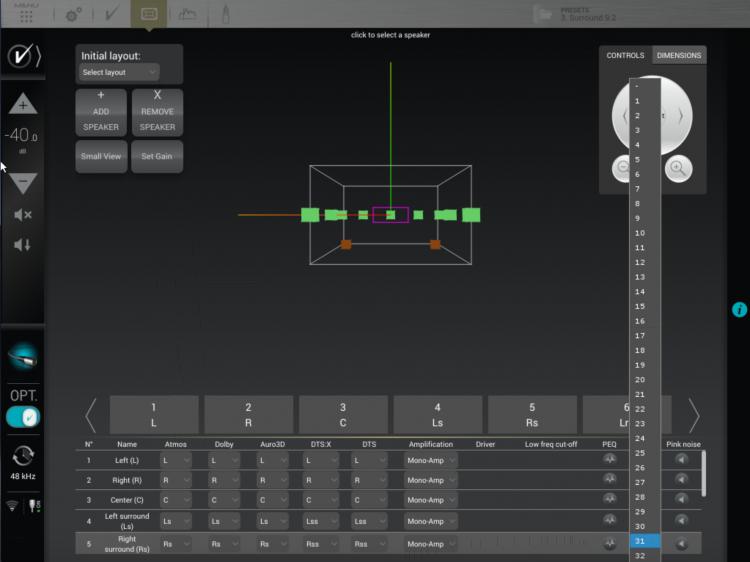This screenshot has height=562, width=750.
Task: Click the mute speaker icon
Action: (x=22, y=215)
